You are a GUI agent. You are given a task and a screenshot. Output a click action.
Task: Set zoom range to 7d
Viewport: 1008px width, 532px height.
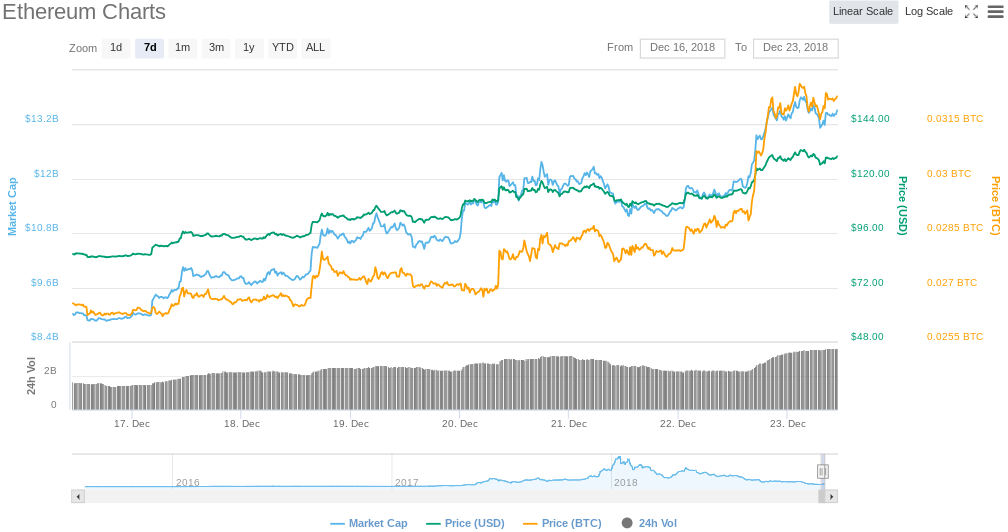150,48
